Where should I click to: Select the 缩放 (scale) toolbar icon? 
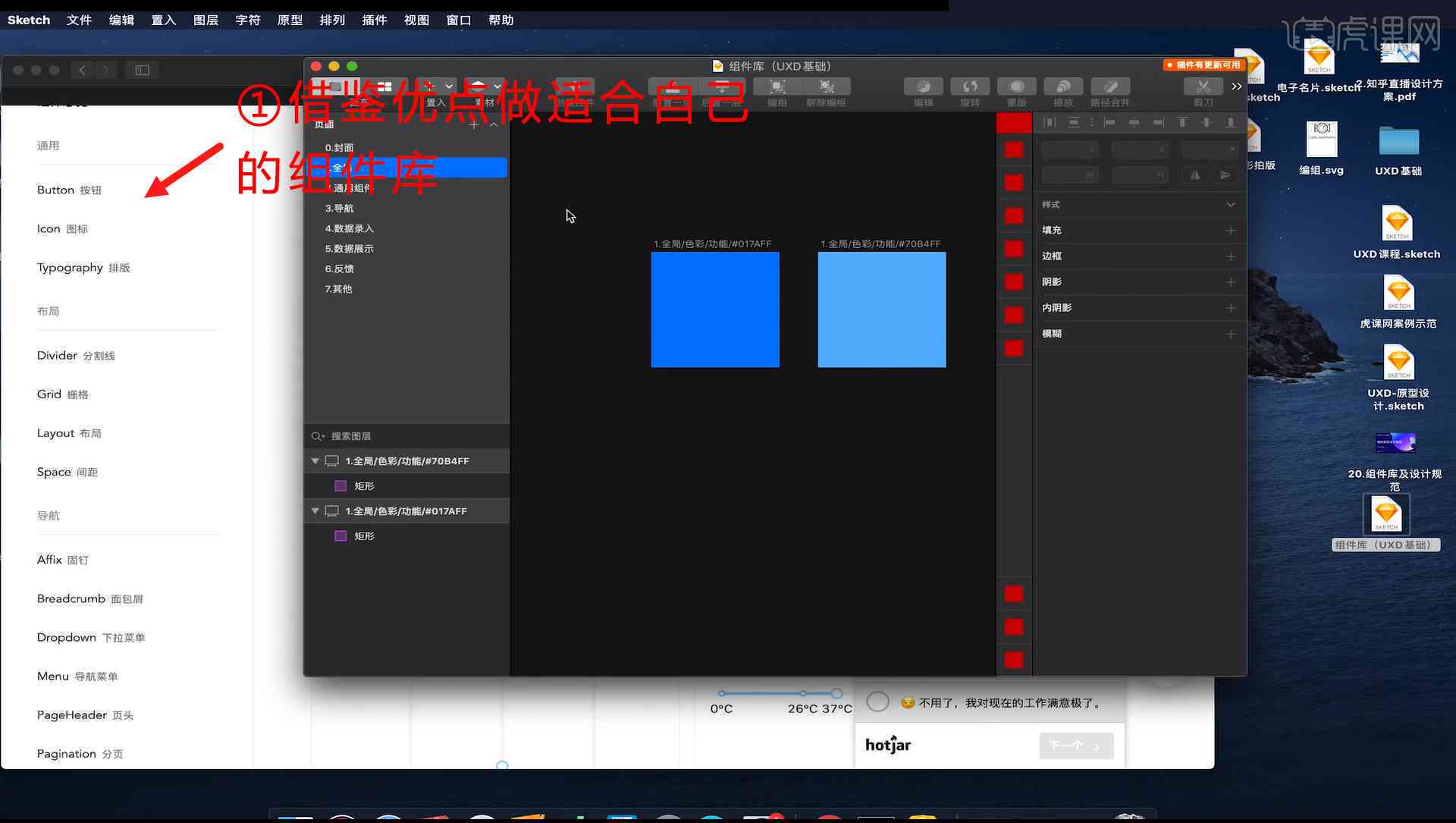[x=1063, y=86]
